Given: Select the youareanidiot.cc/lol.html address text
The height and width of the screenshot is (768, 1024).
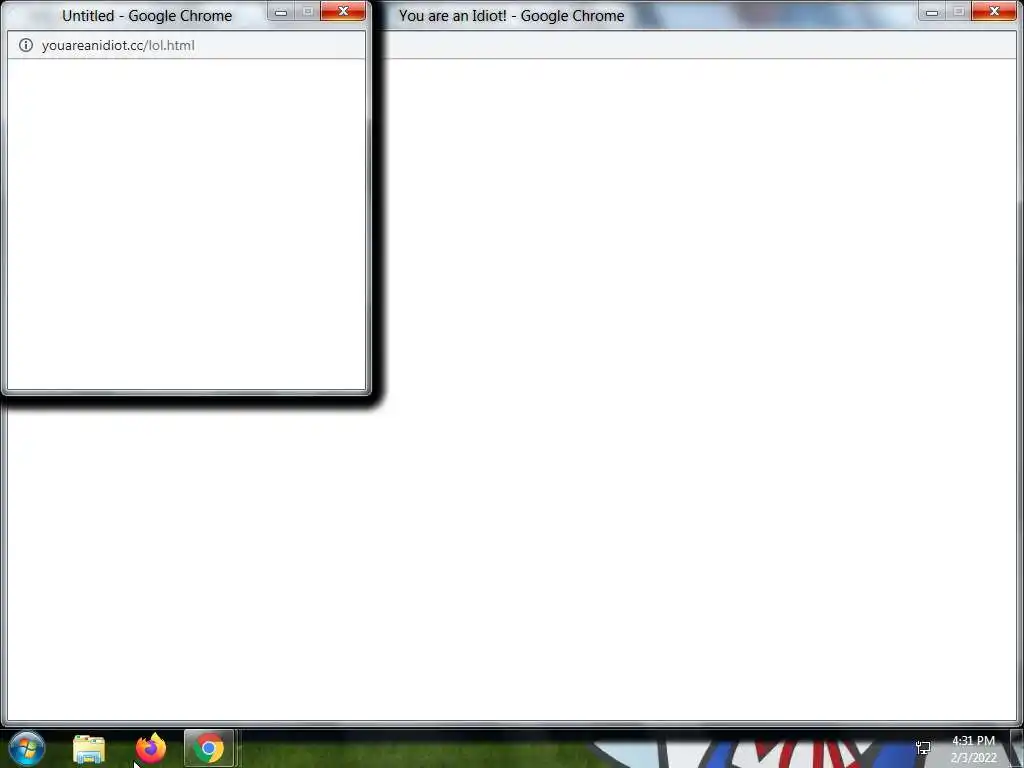Looking at the screenshot, I should click(118, 45).
